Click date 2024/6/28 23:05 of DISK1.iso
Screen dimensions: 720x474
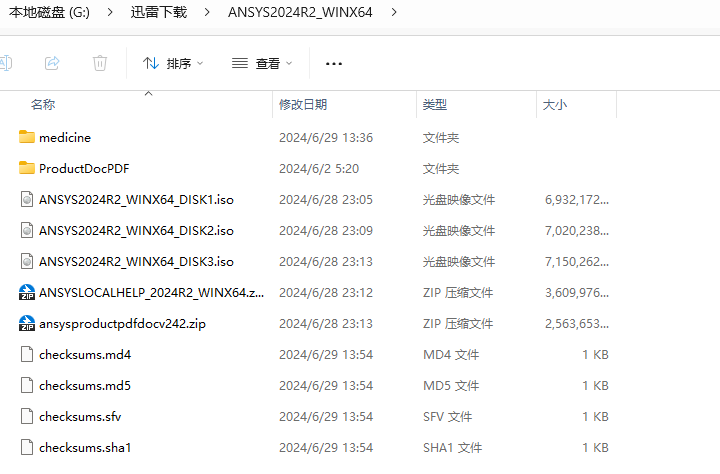[x=326, y=200]
